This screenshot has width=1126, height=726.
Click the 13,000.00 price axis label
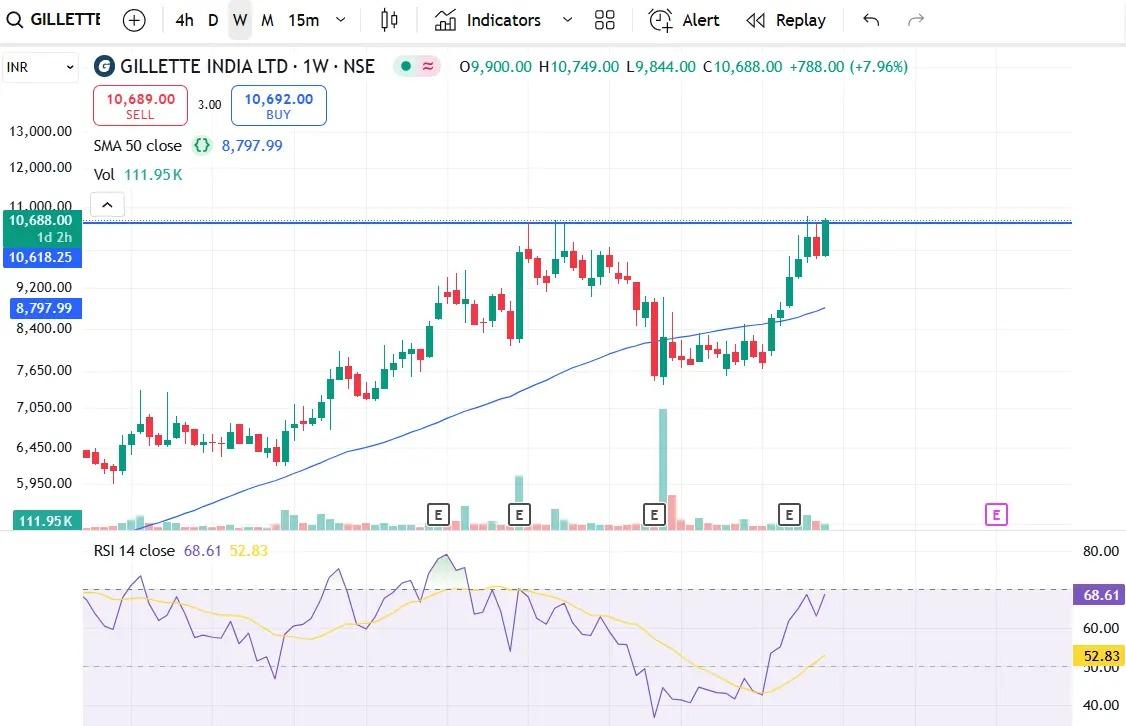40,131
